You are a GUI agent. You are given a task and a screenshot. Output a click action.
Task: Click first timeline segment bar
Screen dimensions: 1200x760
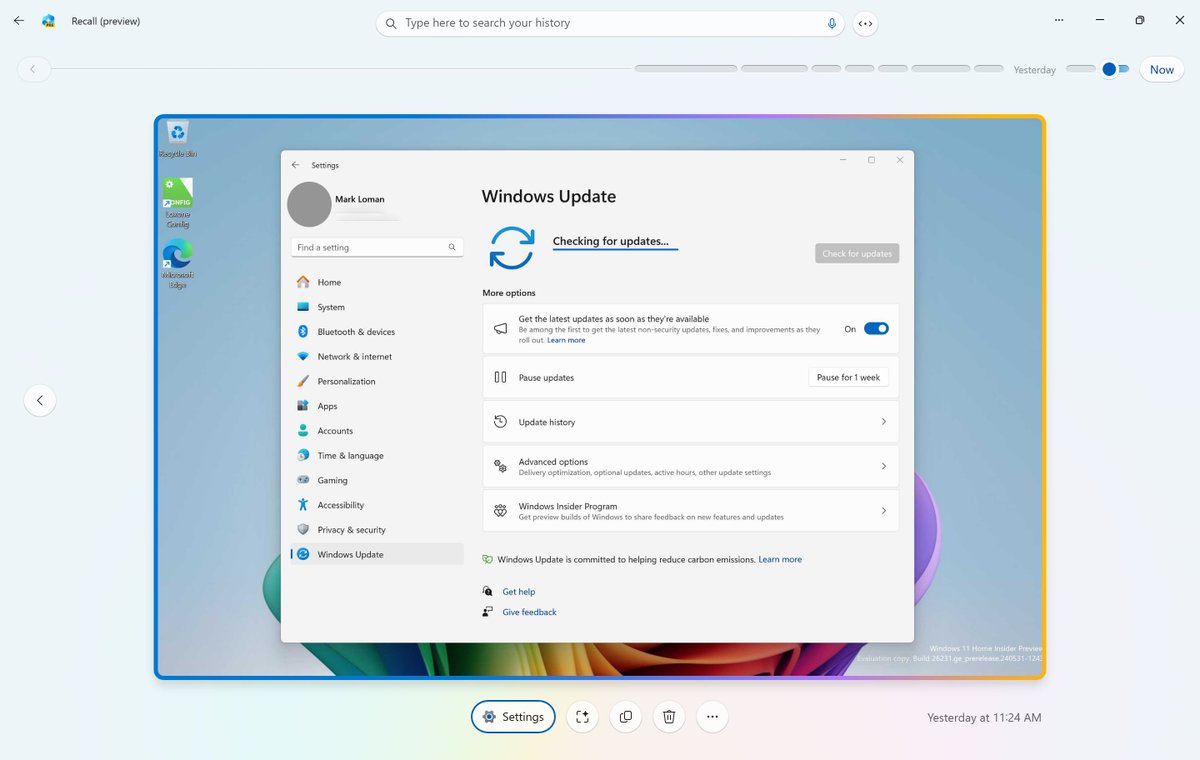686,69
